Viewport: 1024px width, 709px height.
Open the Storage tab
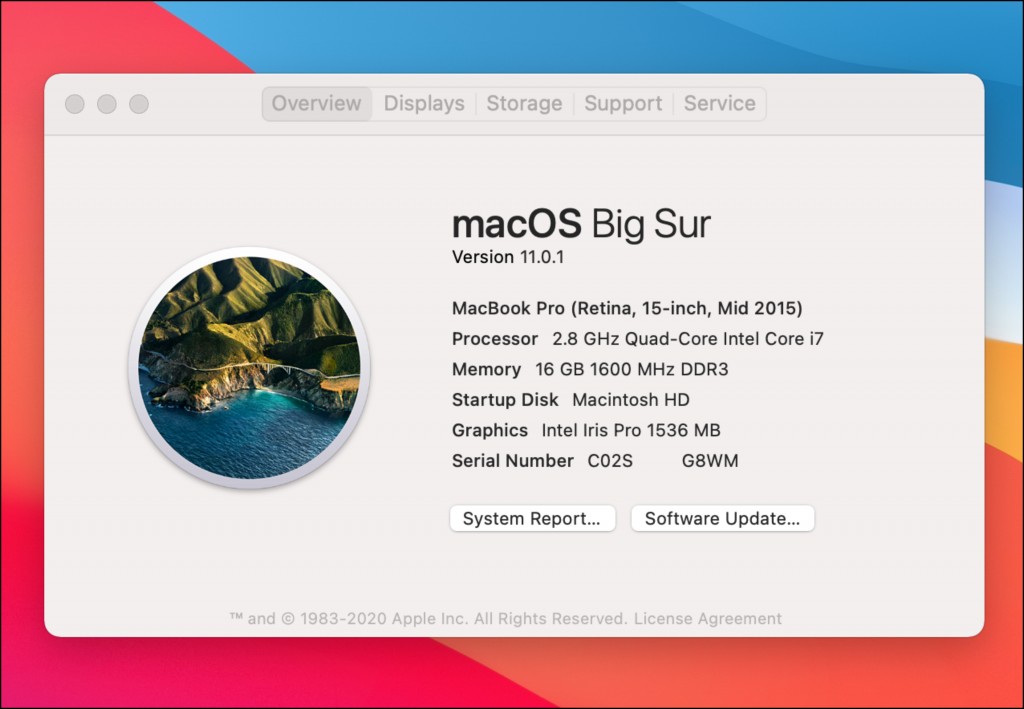(x=524, y=104)
